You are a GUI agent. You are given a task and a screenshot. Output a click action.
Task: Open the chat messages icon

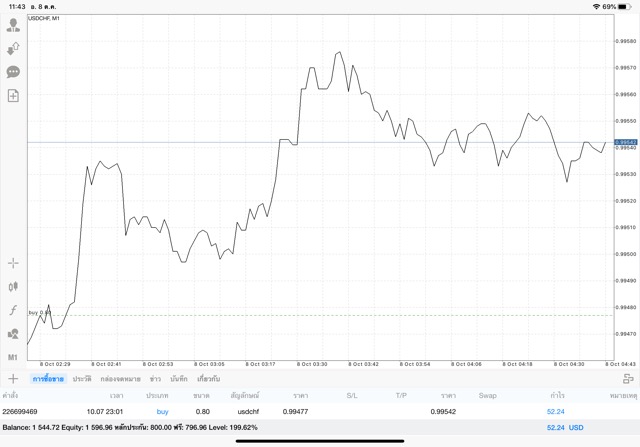(13, 72)
